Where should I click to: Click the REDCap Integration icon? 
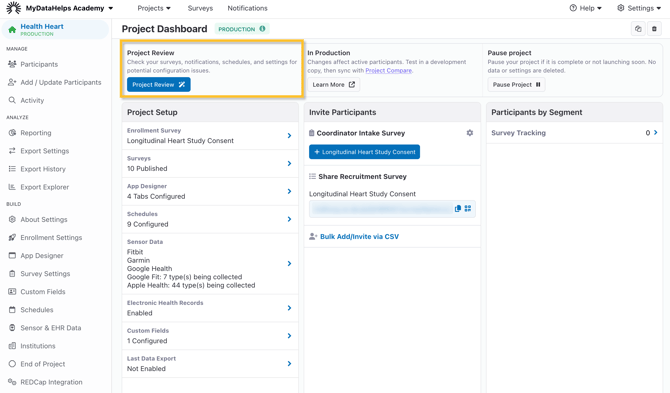[12, 382]
